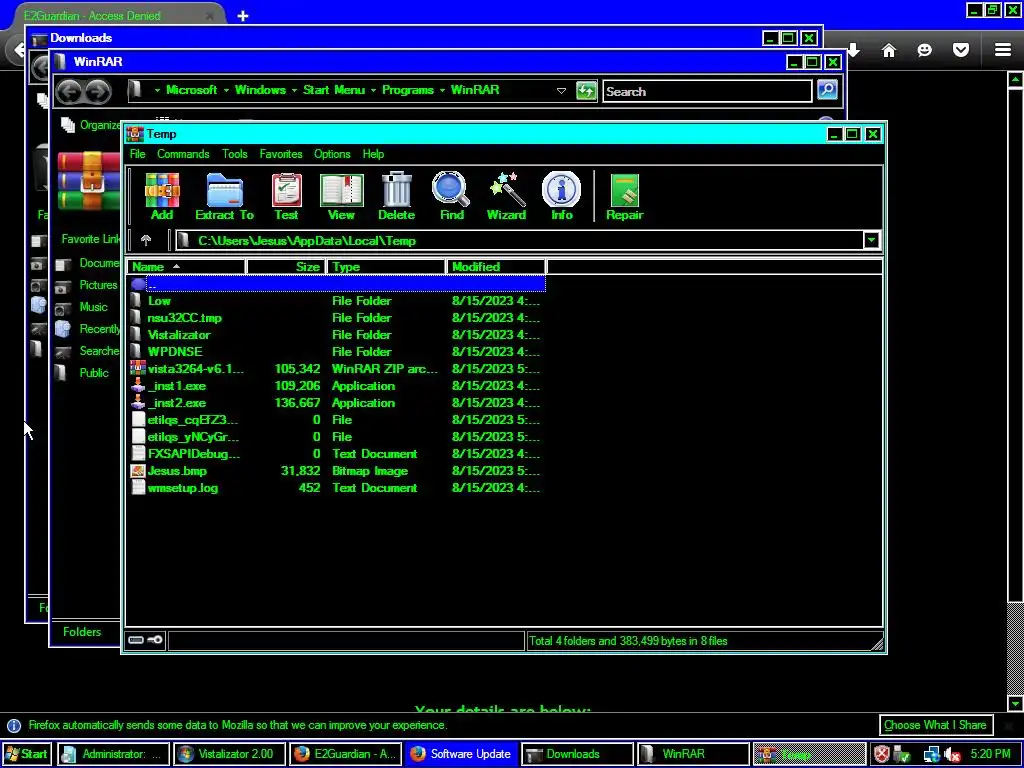Click the network tray icon

pos(931,754)
